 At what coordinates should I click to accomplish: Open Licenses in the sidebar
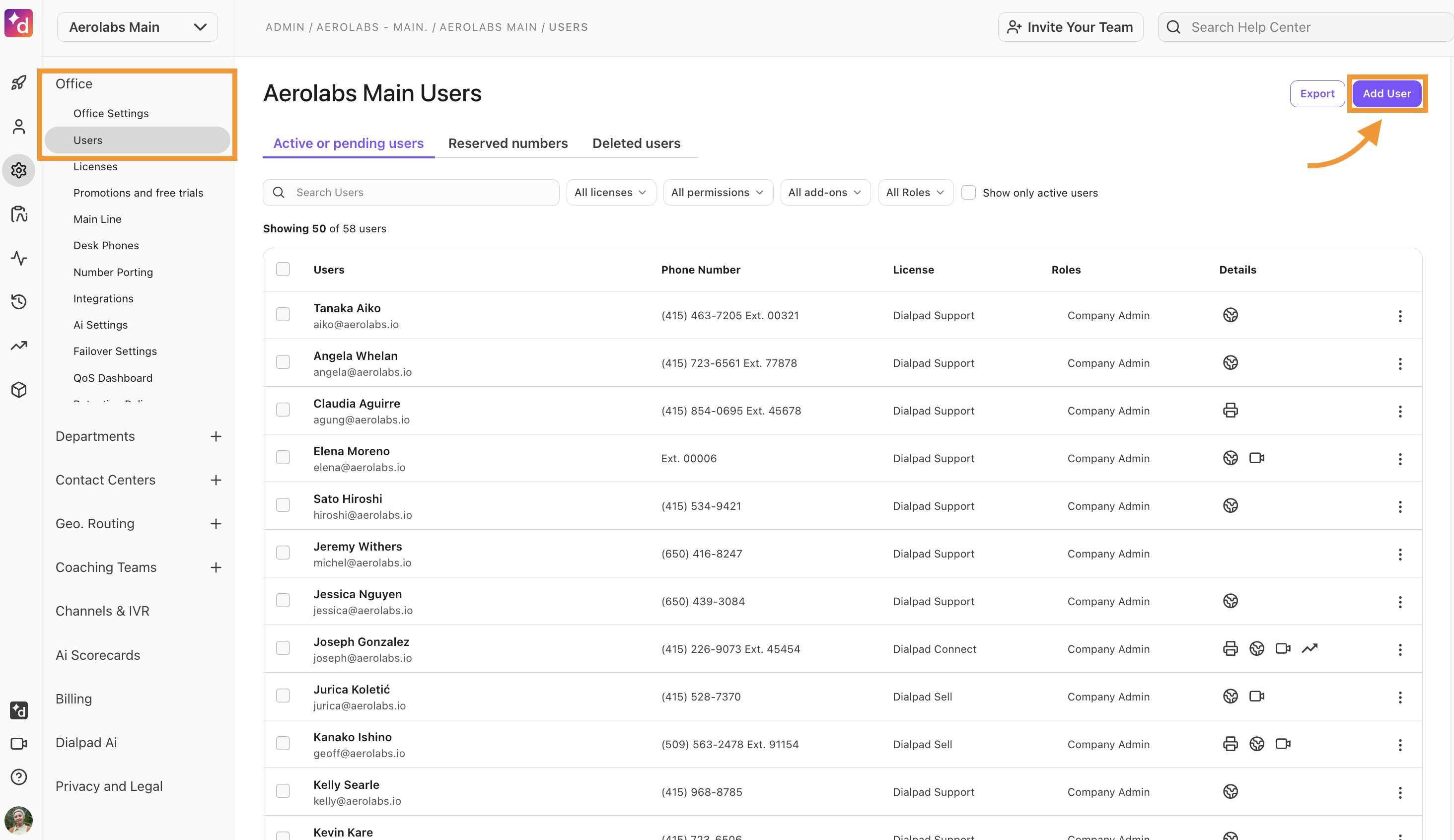95,167
